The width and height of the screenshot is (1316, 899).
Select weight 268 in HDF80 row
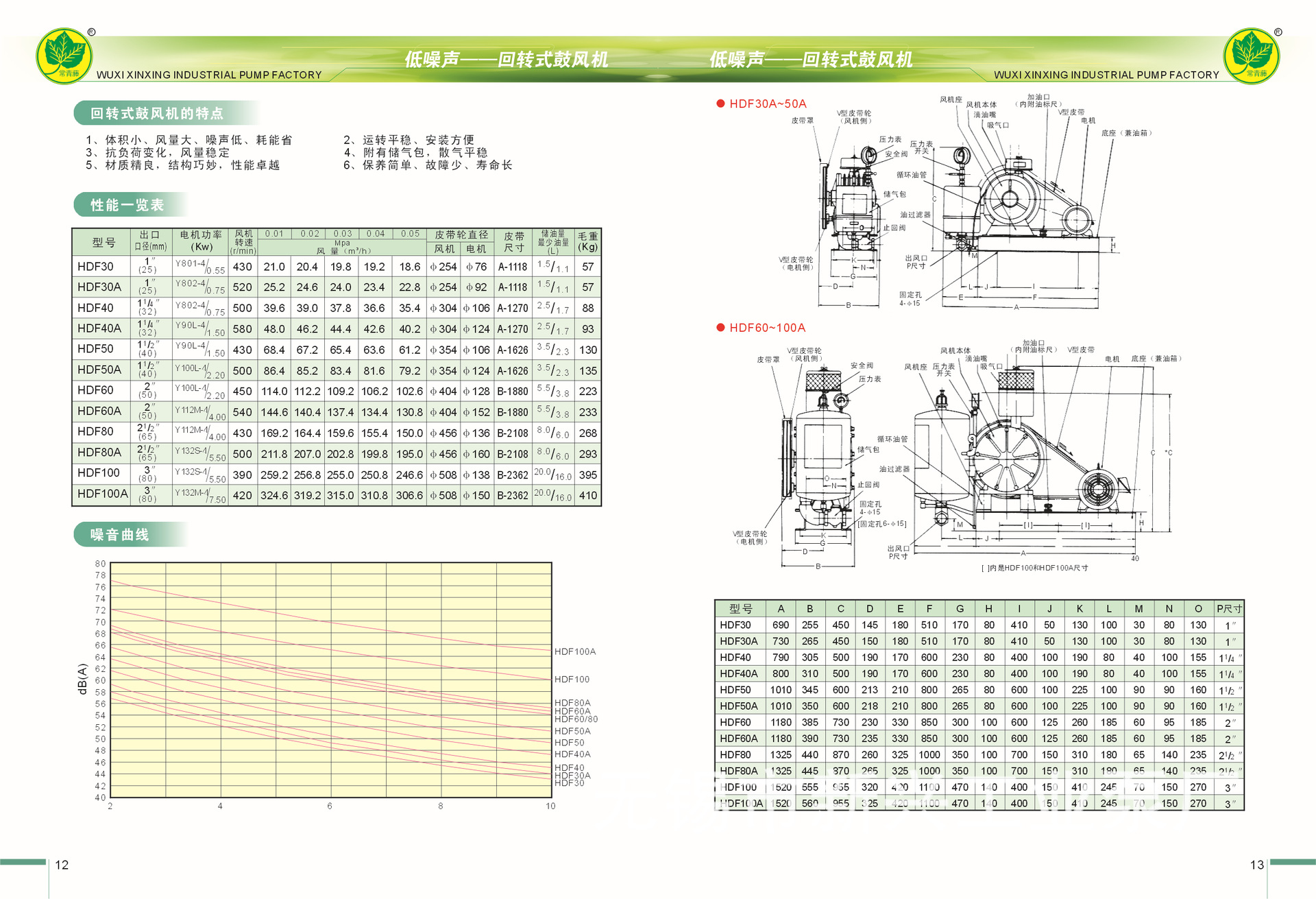587,433
